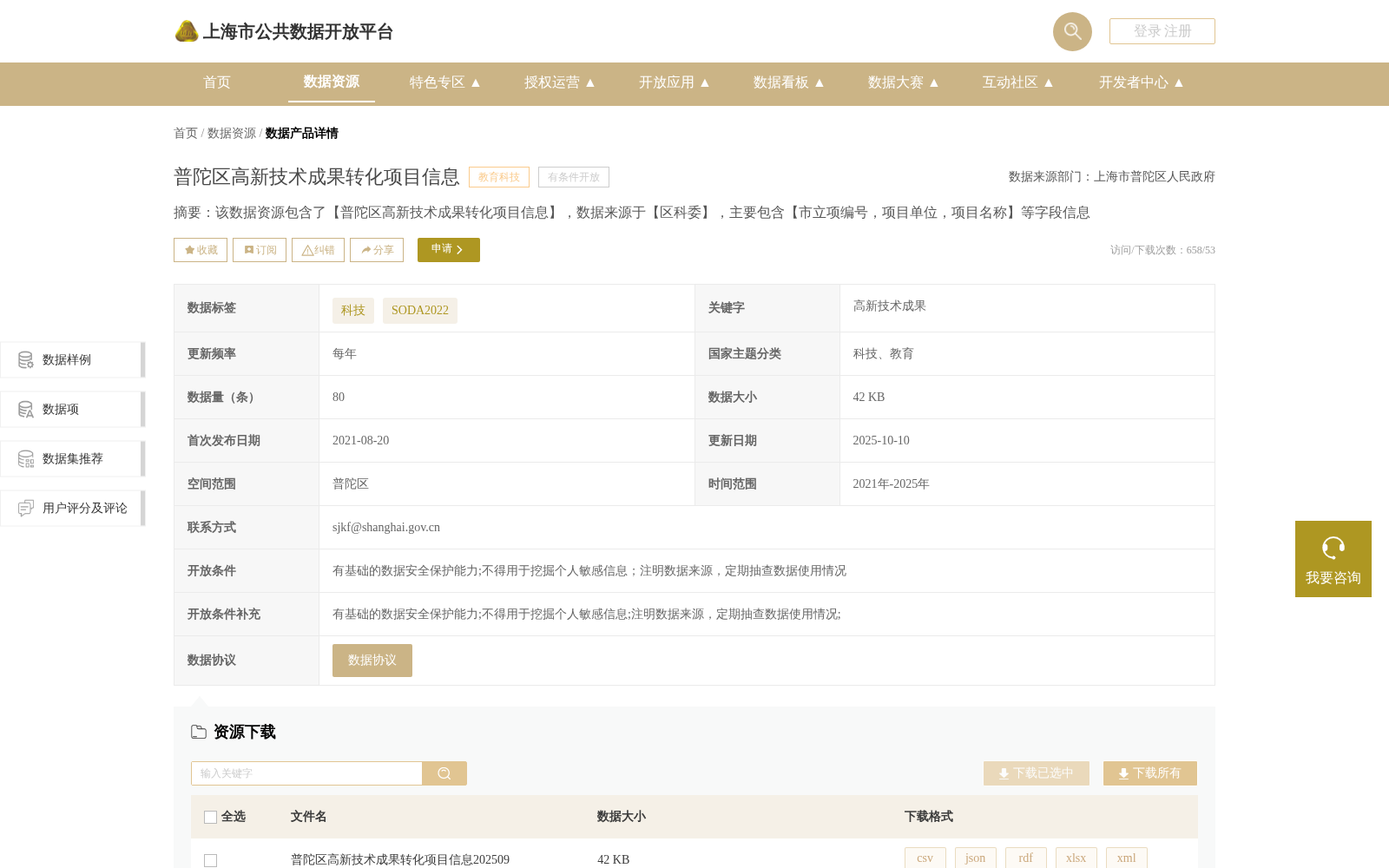Click the 数据资源 breadcrumb link
The height and width of the screenshot is (868, 1389).
[x=232, y=134]
